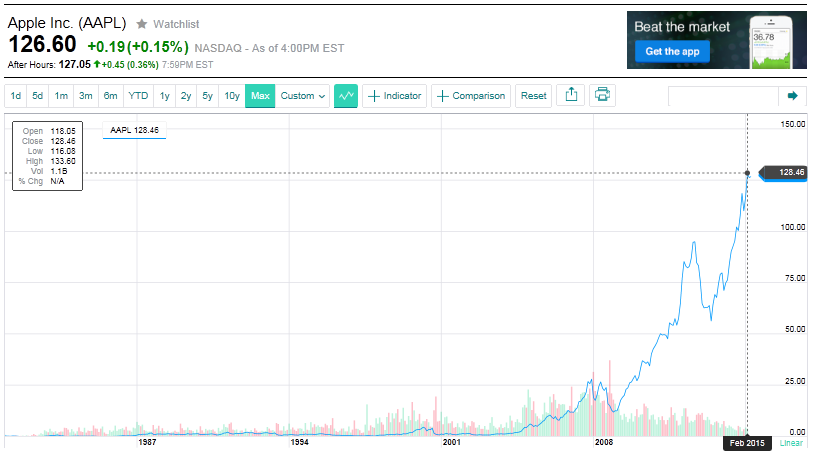
Task: Click the green arrow search button
Action: (792, 96)
